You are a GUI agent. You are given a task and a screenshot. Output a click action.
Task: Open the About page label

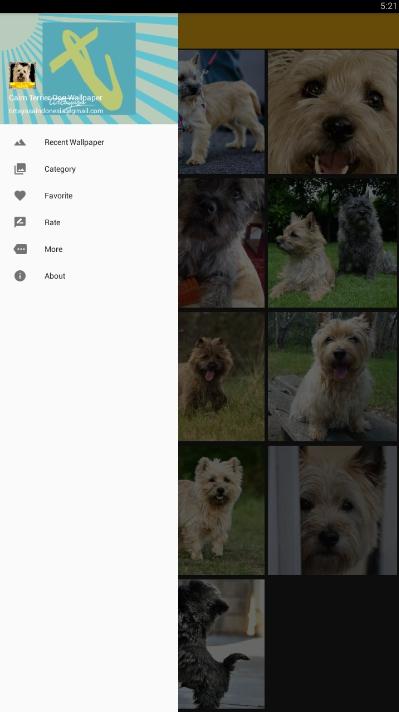point(55,276)
